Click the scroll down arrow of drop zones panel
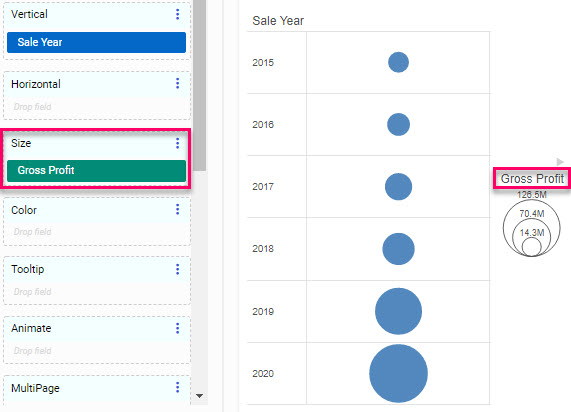The height and width of the screenshot is (412, 571). pos(200,396)
